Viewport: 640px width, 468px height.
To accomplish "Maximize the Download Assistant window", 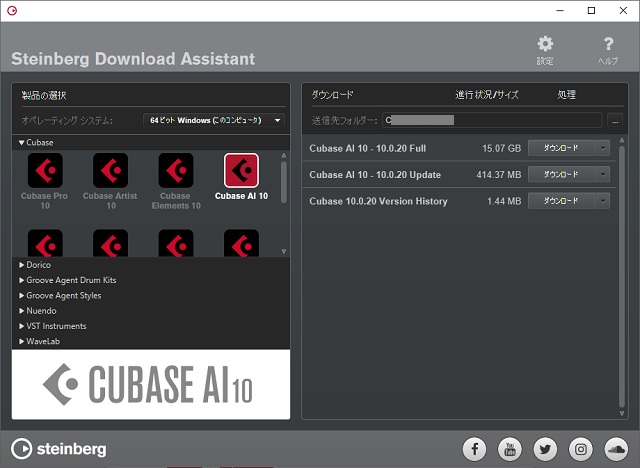I will pos(591,11).
